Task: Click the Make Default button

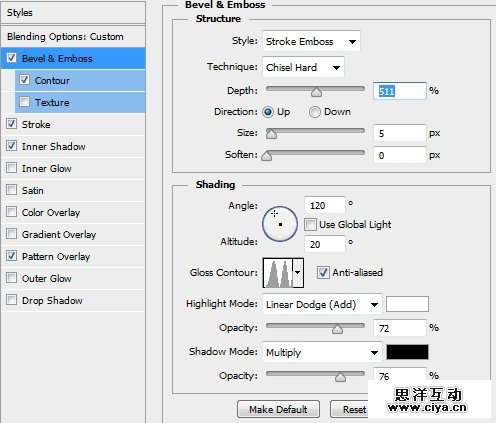Action: 278,409
